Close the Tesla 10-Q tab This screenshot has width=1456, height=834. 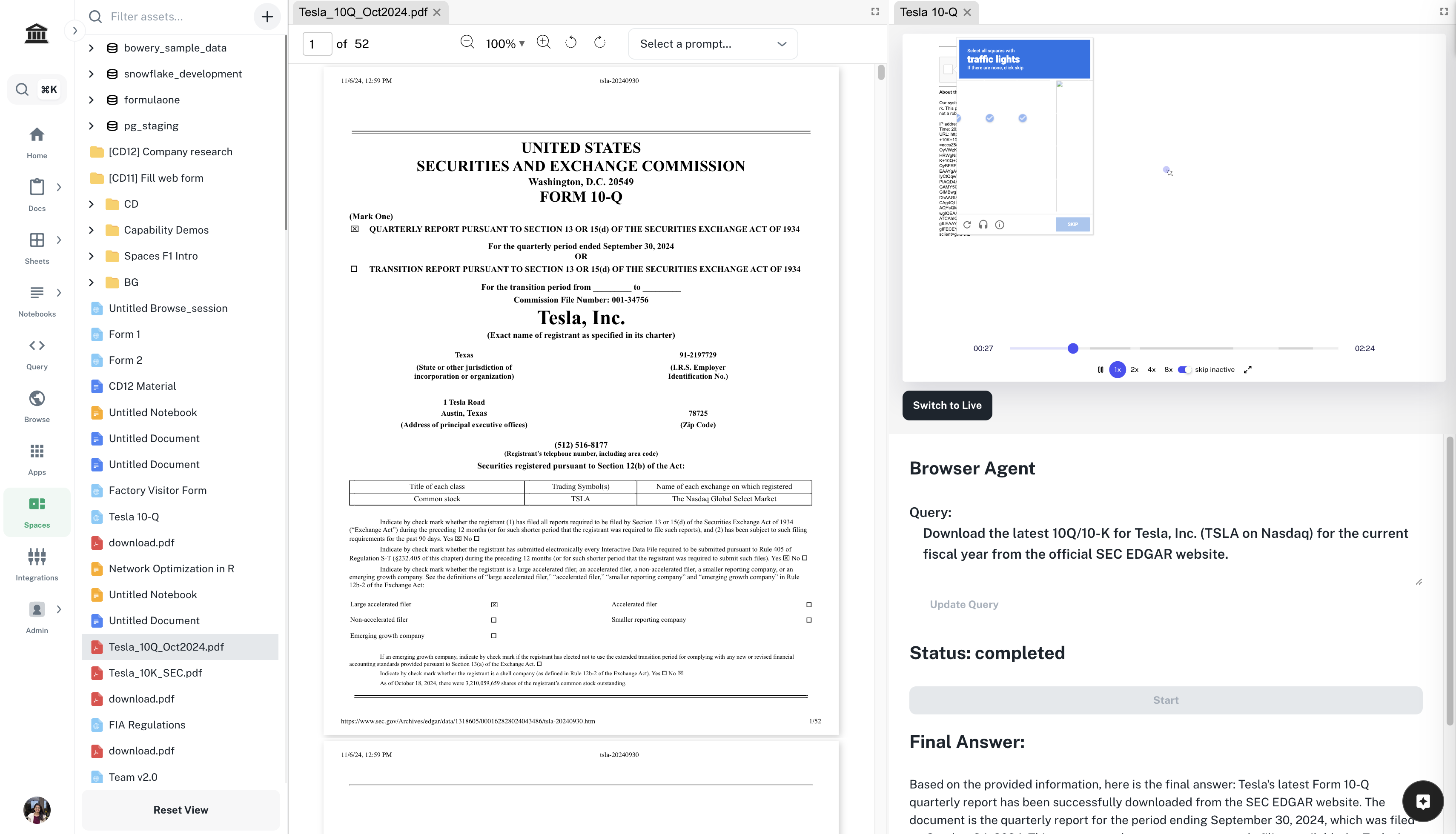[967, 13]
